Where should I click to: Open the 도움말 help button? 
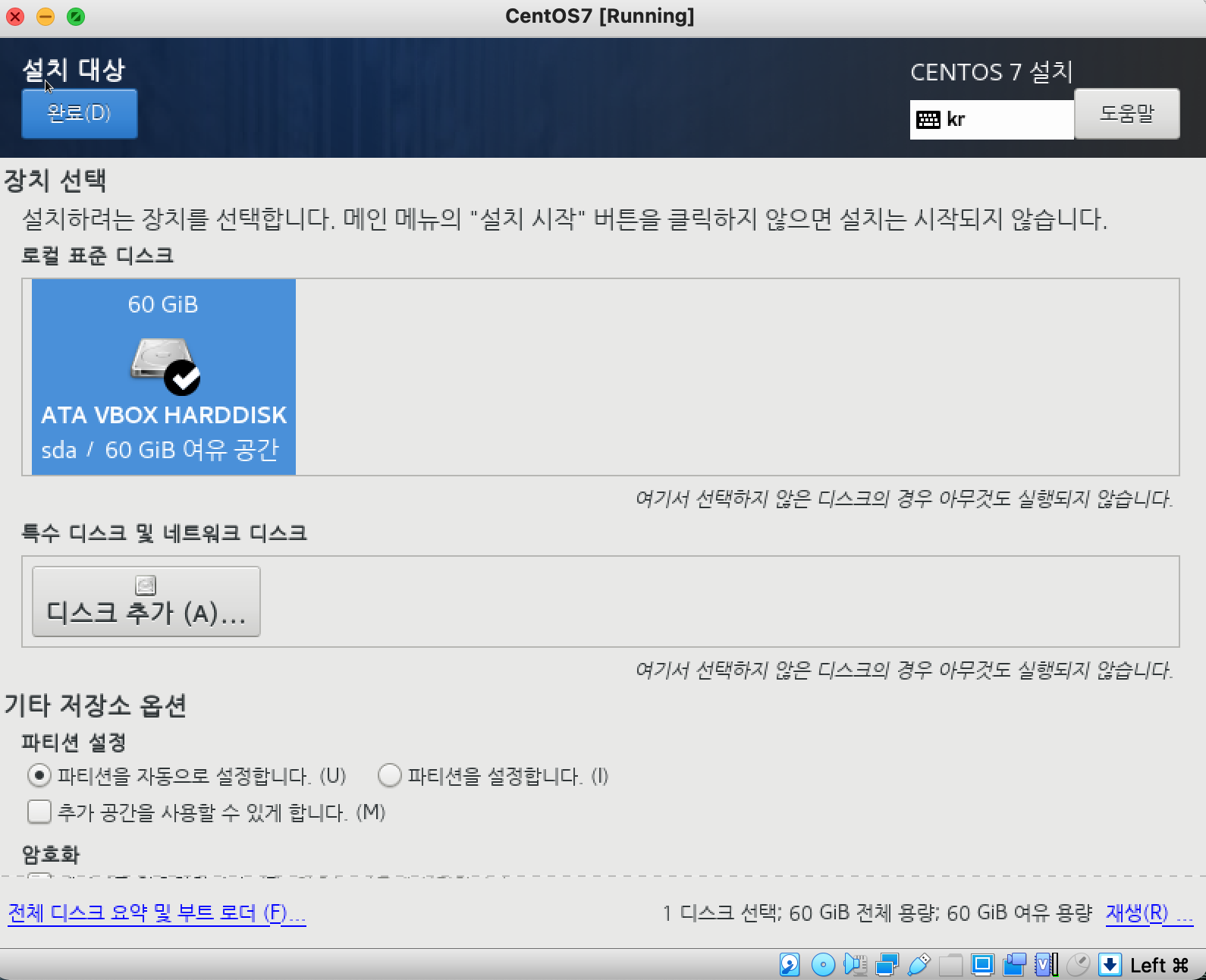coord(1127,114)
